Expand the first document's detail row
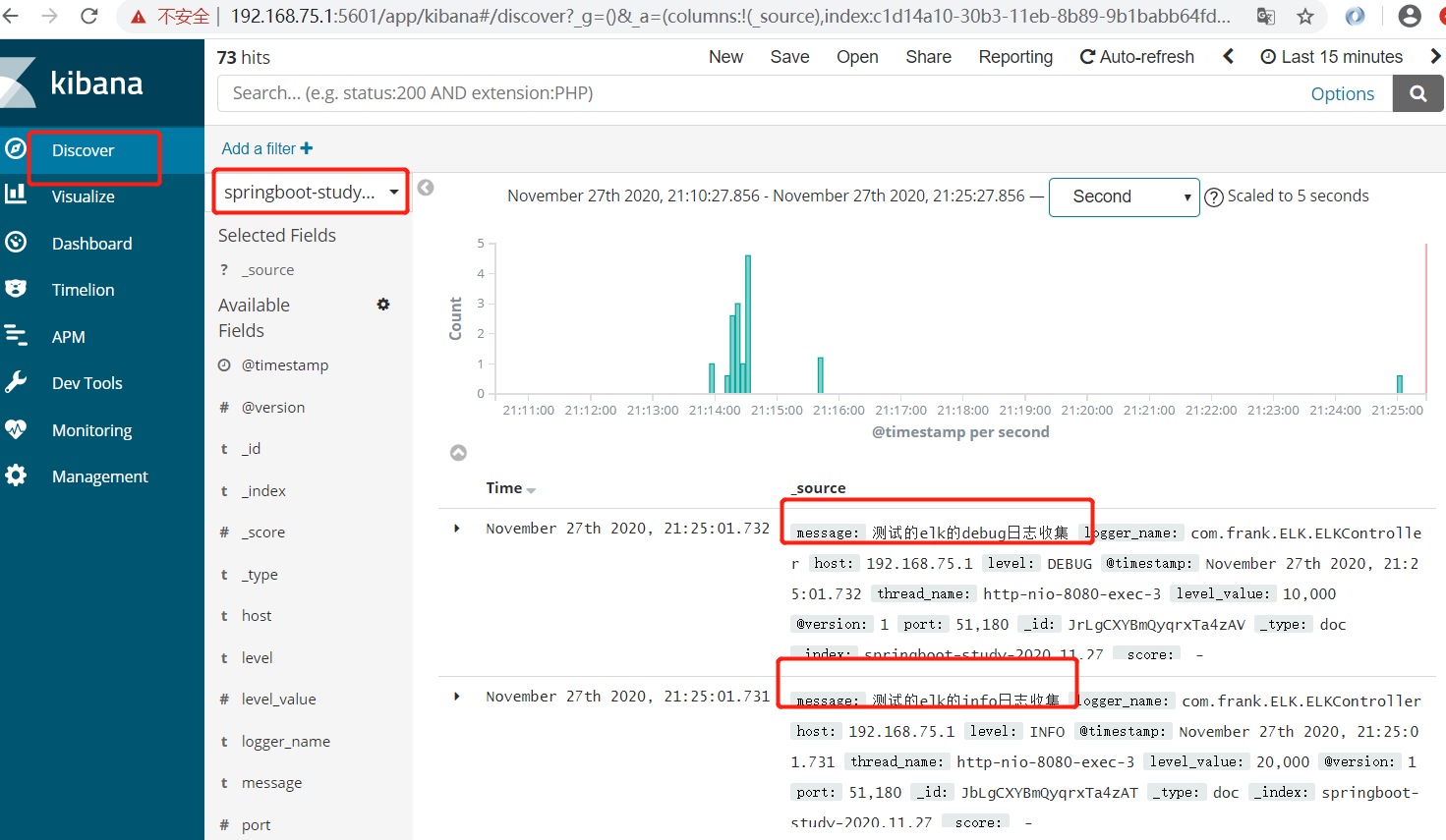The width and height of the screenshot is (1446, 840). [x=456, y=528]
